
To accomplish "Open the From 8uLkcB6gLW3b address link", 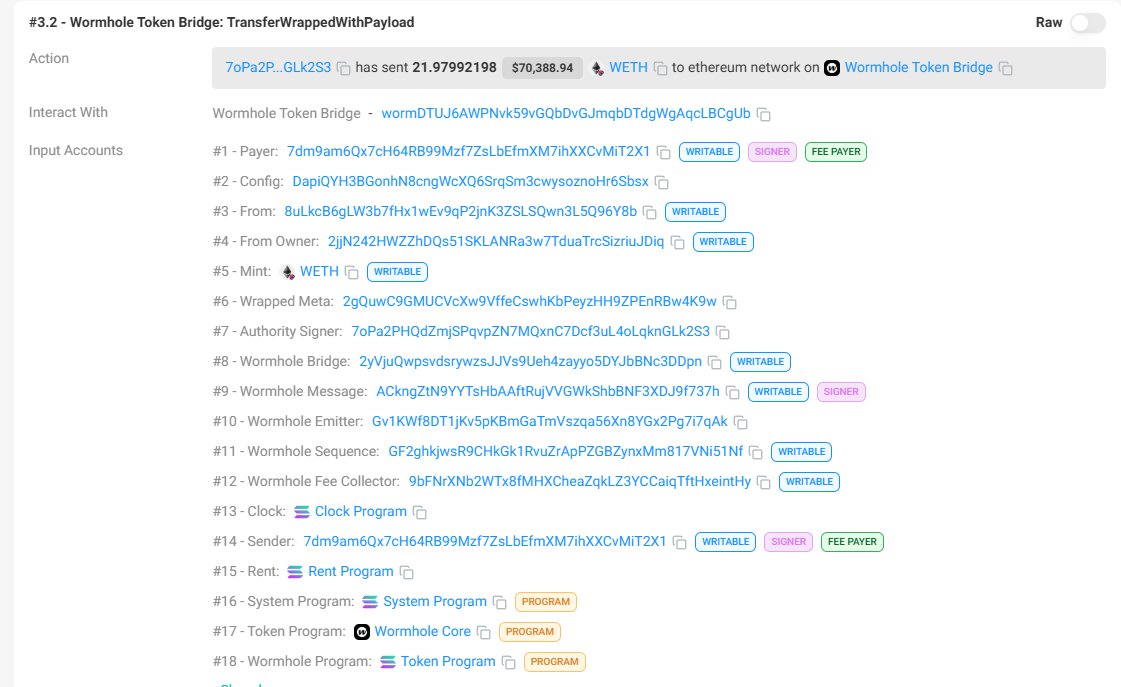I will click(x=460, y=211).
